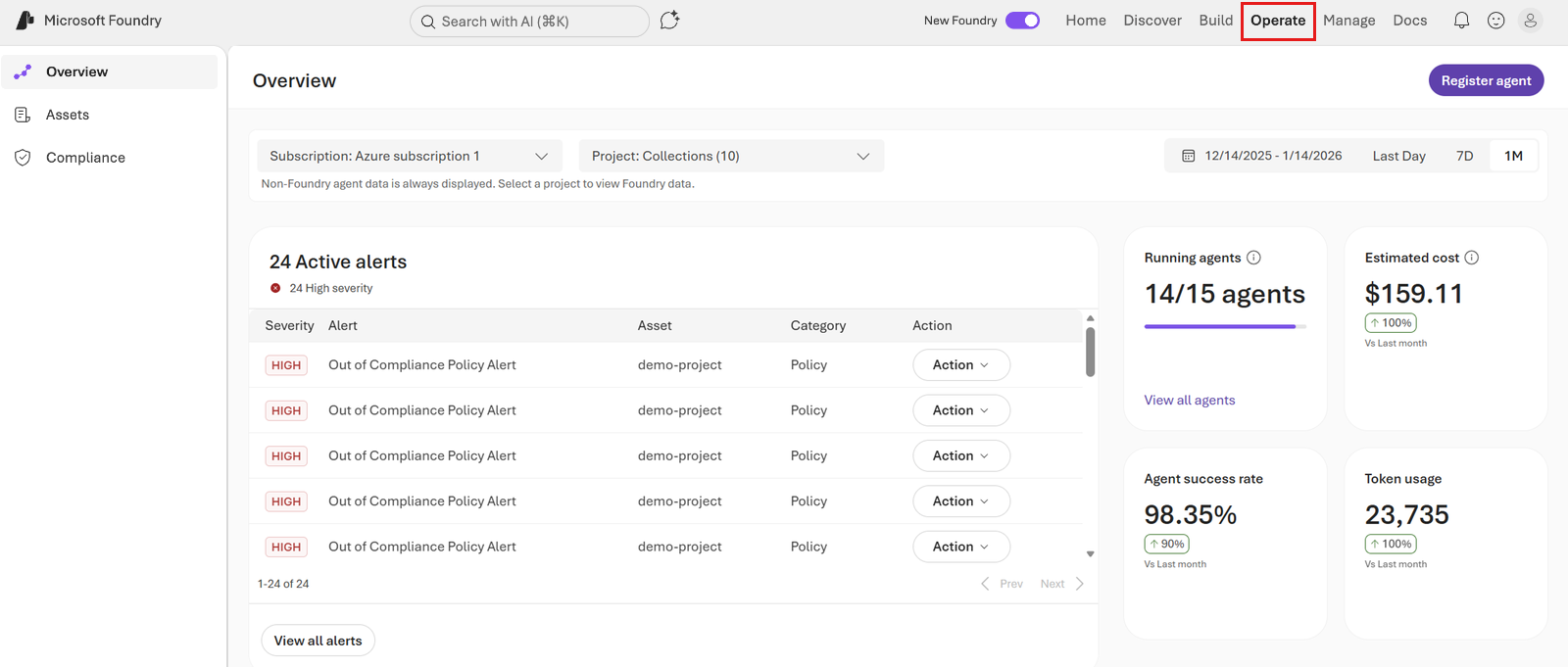
Task: Select Compliance in the sidebar
Action: (110, 158)
